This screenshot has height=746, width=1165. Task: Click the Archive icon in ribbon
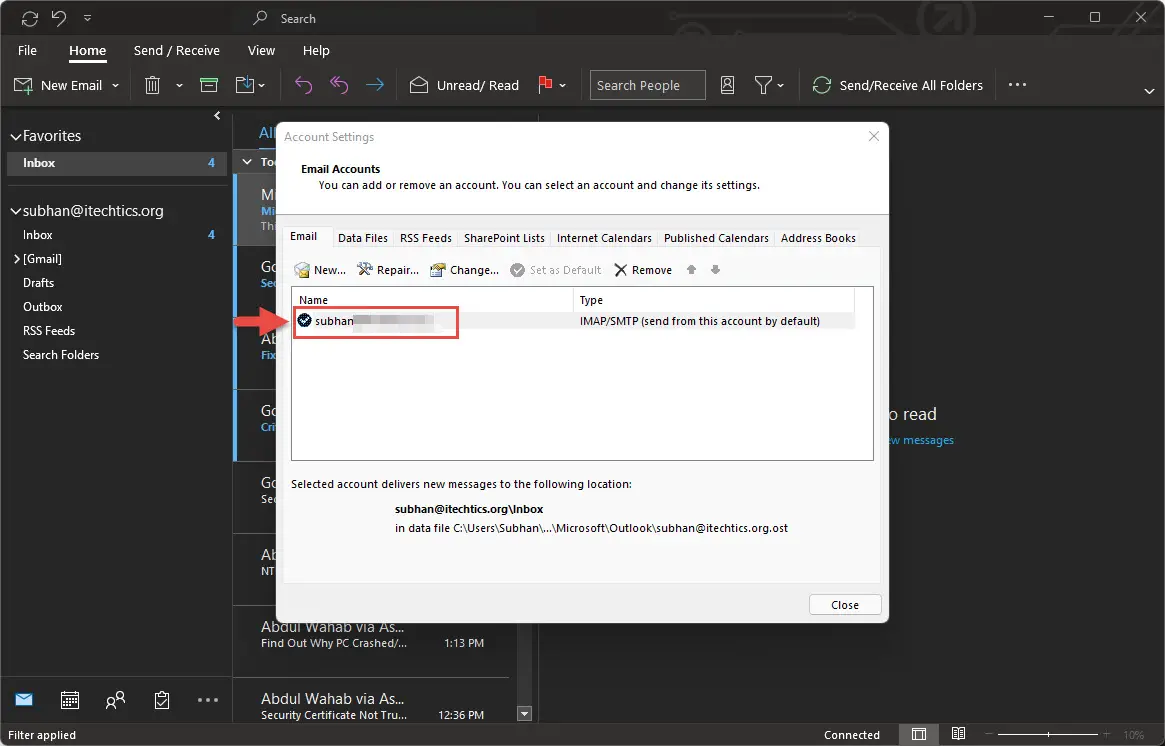click(210, 85)
